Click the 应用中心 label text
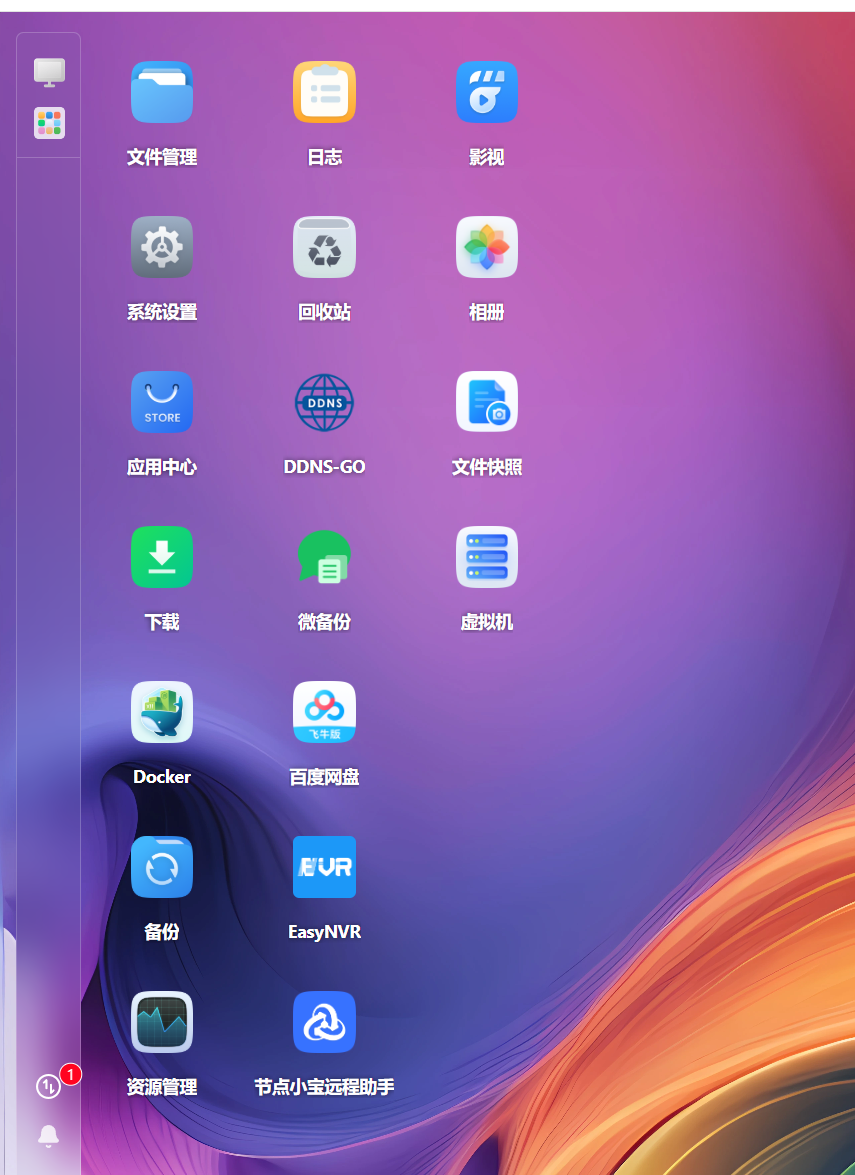The image size is (855, 1175). (162, 468)
